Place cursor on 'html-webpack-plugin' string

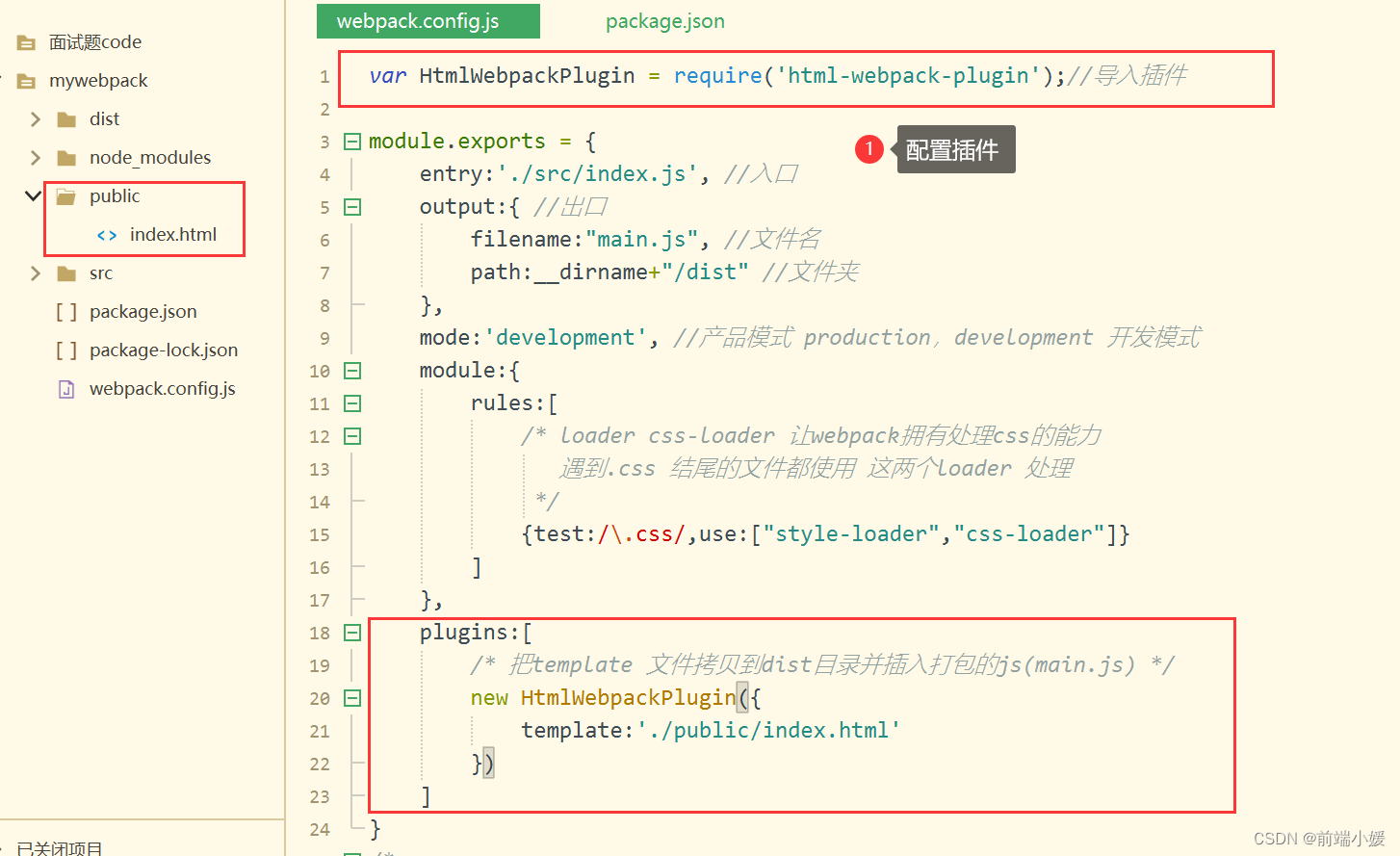pyautogui.click(x=908, y=76)
